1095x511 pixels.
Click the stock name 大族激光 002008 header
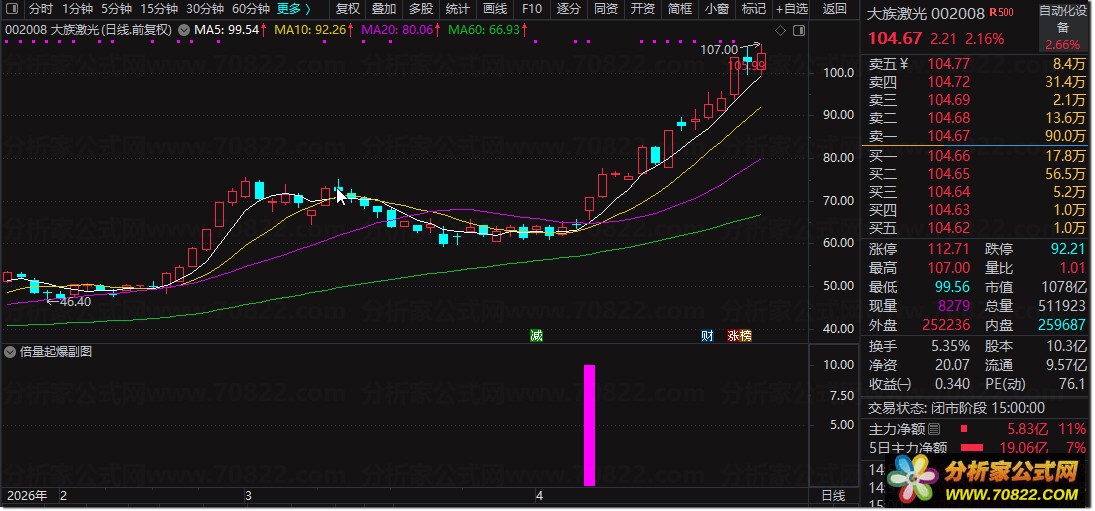pyautogui.click(x=925, y=13)
